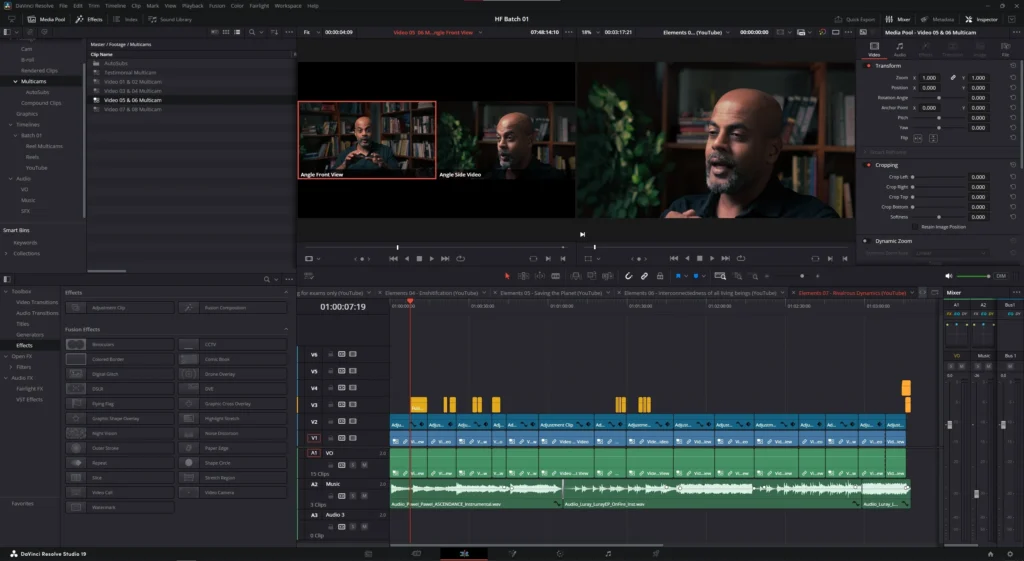The width and height of the screenshot is (1024, 561).
Task: Reset the Rotation Angle value
Action: (1013, 98)
